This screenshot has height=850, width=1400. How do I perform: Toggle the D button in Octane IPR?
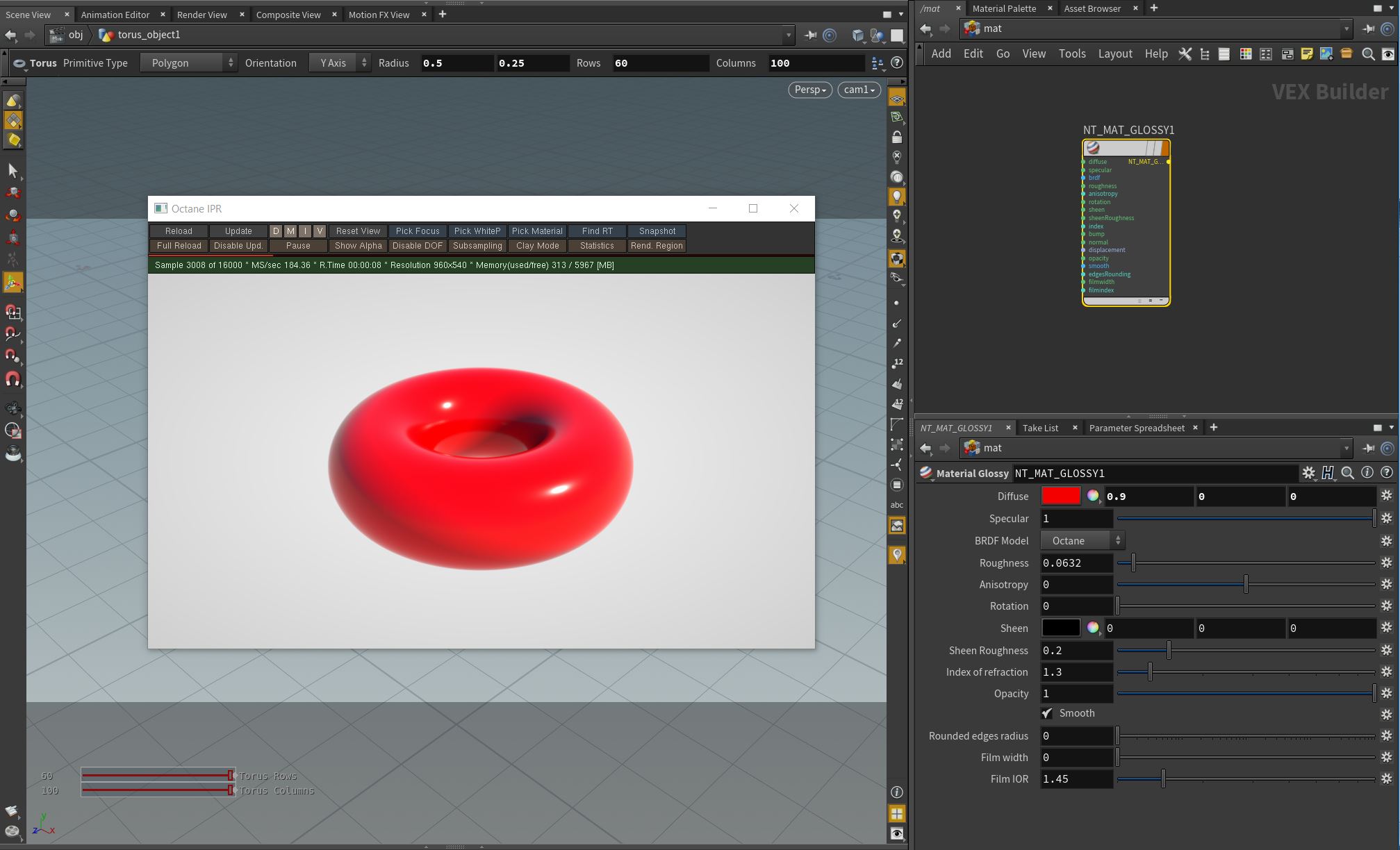click(x=276, y=231)
